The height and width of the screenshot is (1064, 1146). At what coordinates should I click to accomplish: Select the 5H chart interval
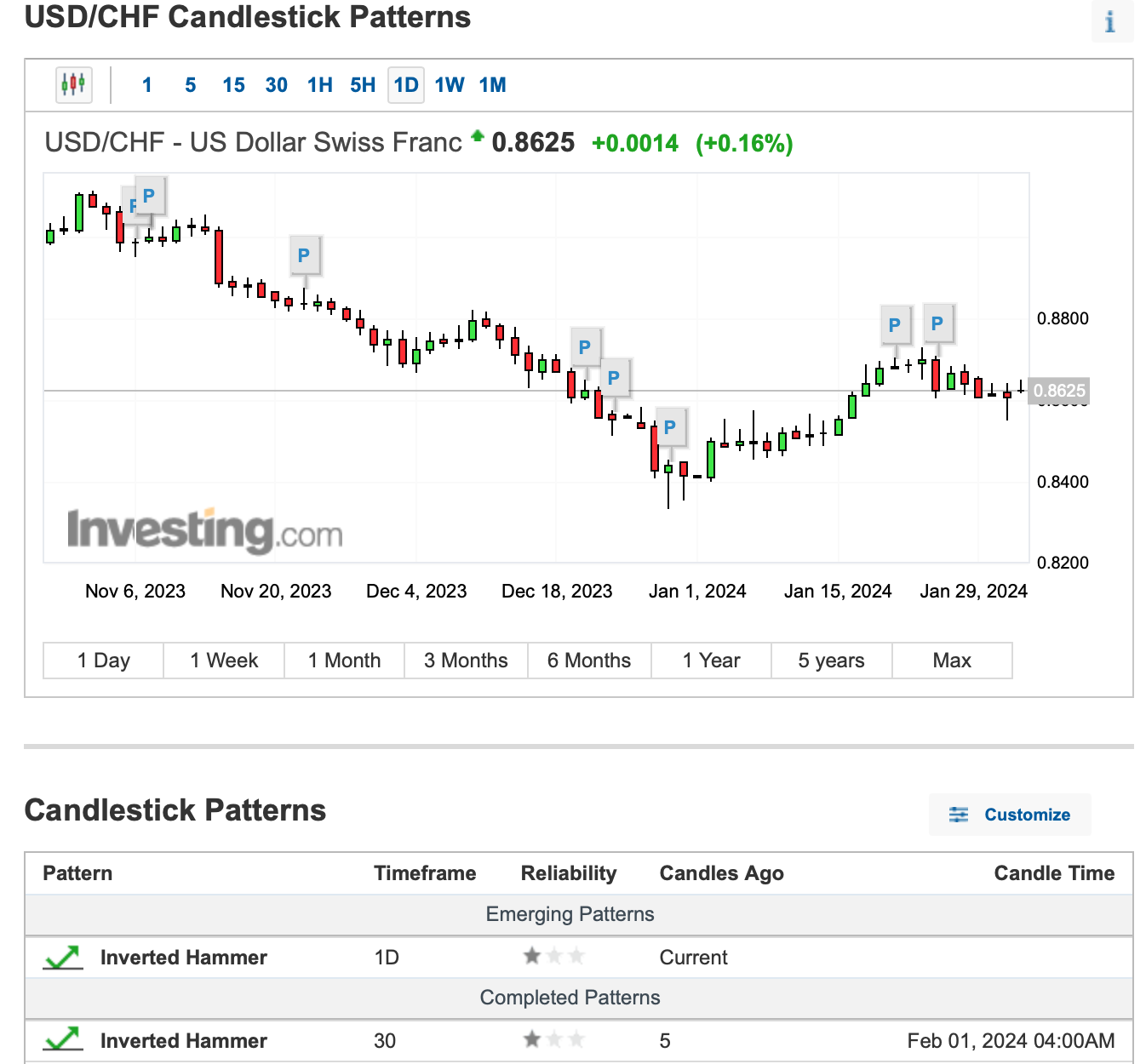coord(363,85)
